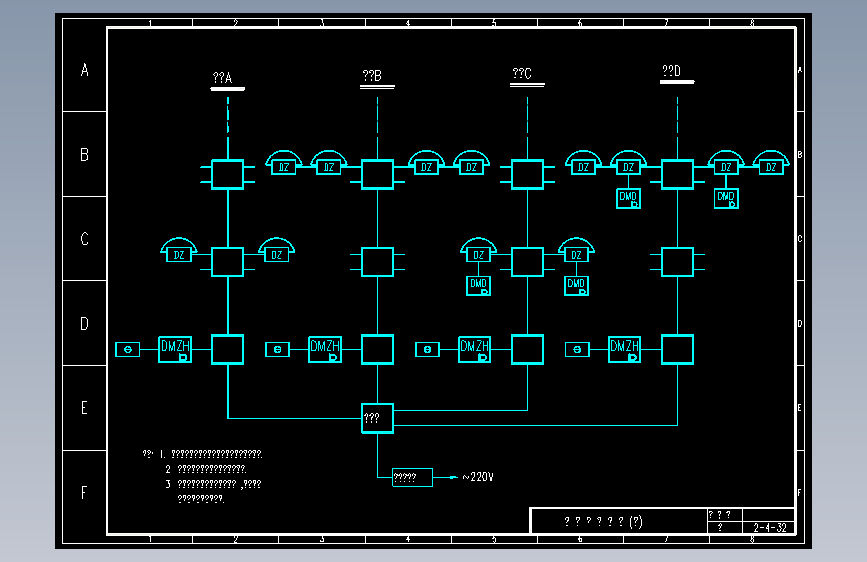This screenshot has width=867, height=562.
Task: Click the ????? box feeding ~220V
Action: (x=412, y=477)
